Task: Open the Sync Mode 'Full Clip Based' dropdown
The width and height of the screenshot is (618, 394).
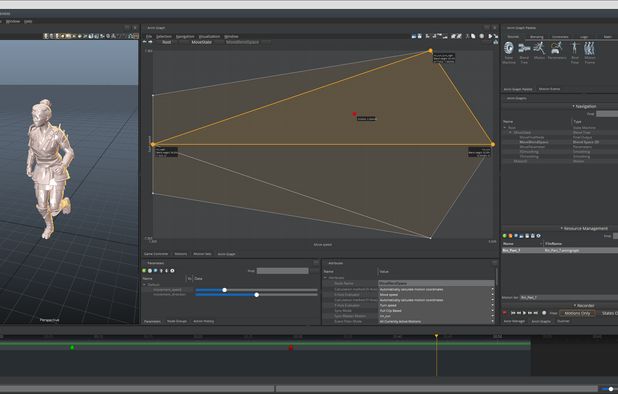Action: click(x=436, y=310)
